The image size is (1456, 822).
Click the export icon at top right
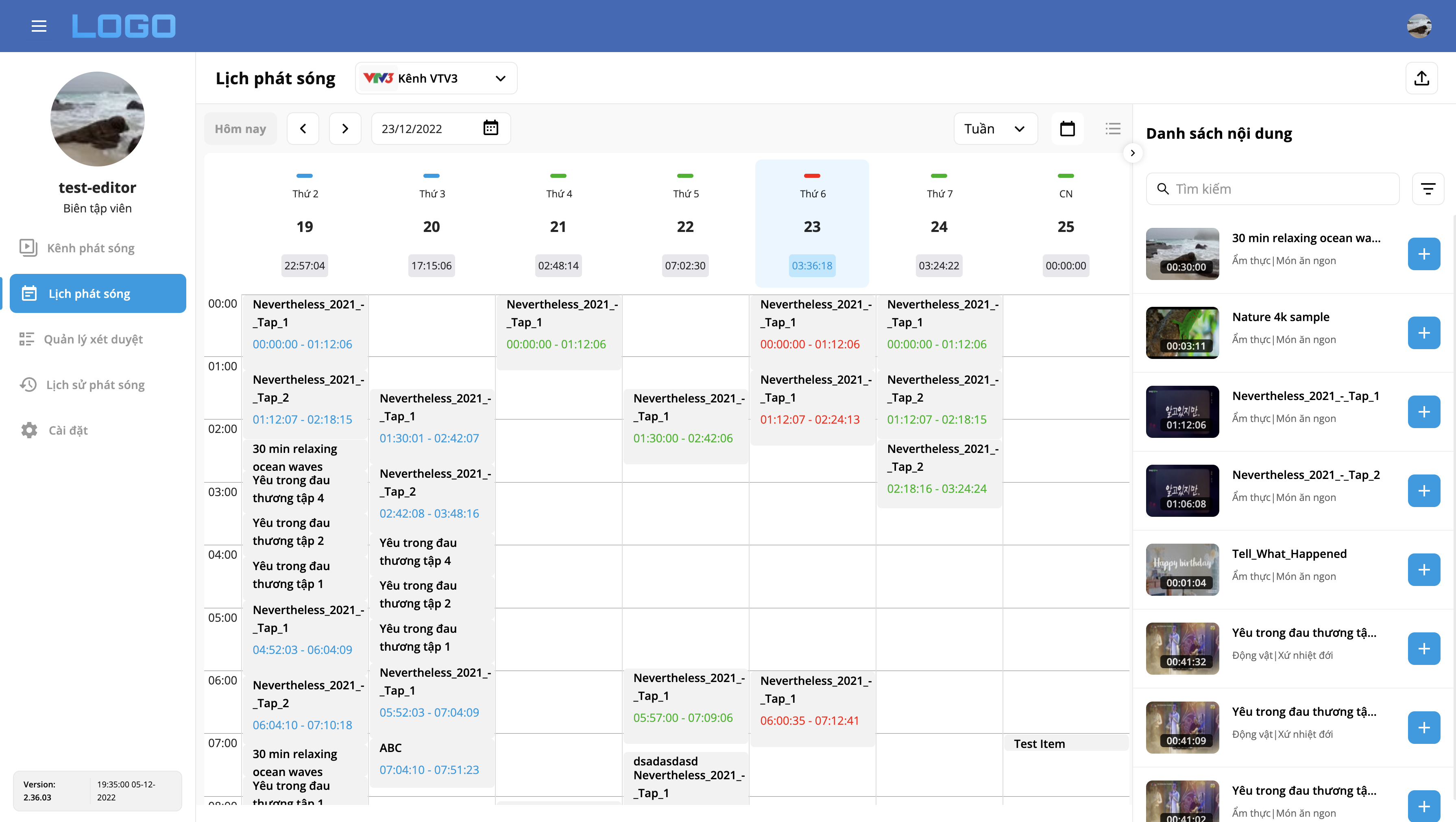1422,78
